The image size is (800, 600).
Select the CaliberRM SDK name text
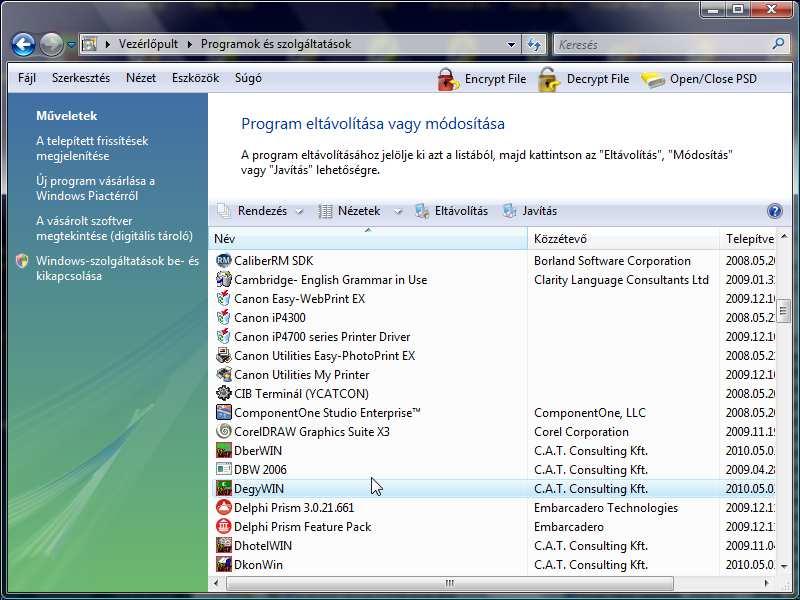click(273, 261)
